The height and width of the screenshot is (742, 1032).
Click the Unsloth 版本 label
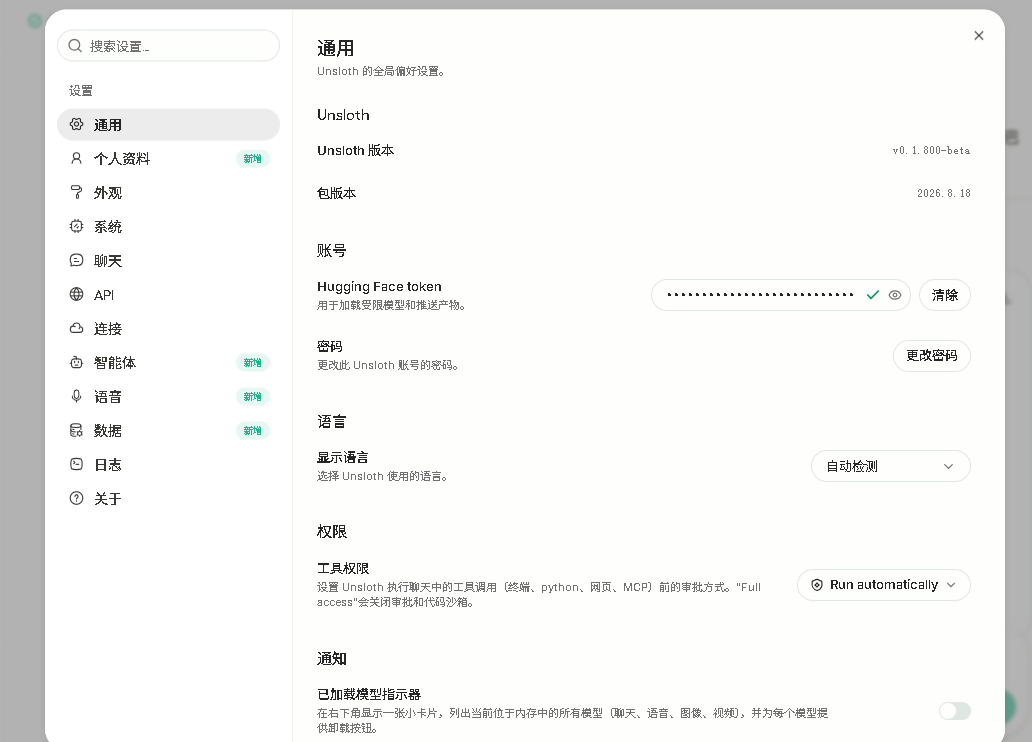pyautogui.click(x=355, y=150)
